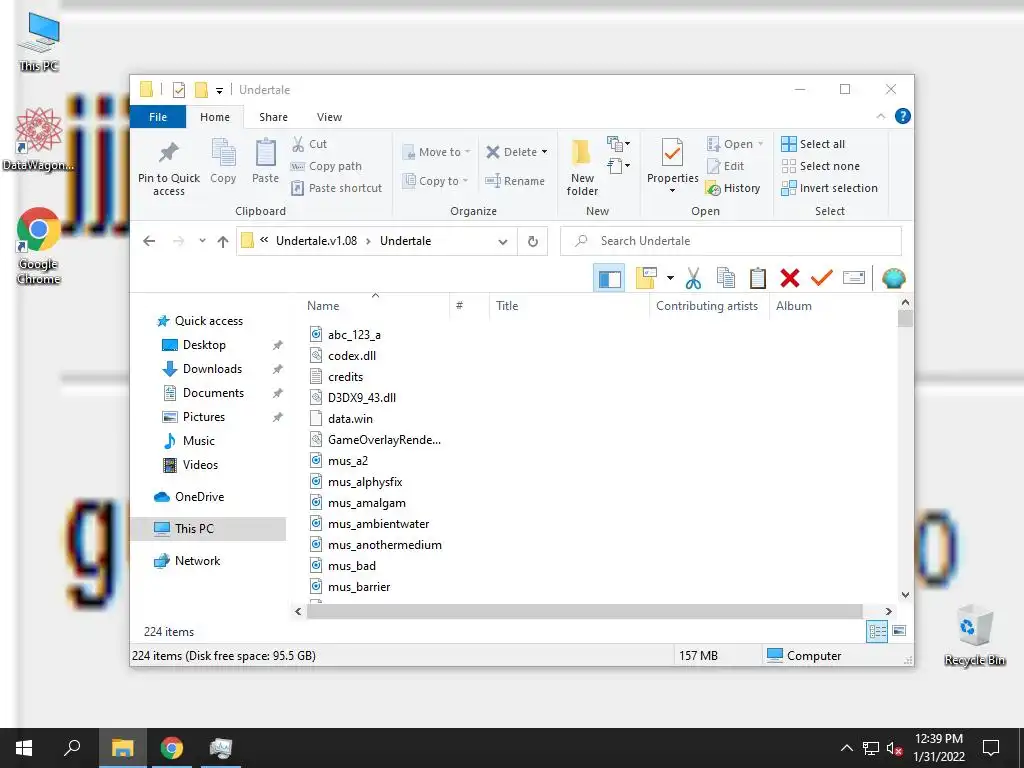The image size is (1024, 768).
Task: Click Select all
Action: coord(813,144)
